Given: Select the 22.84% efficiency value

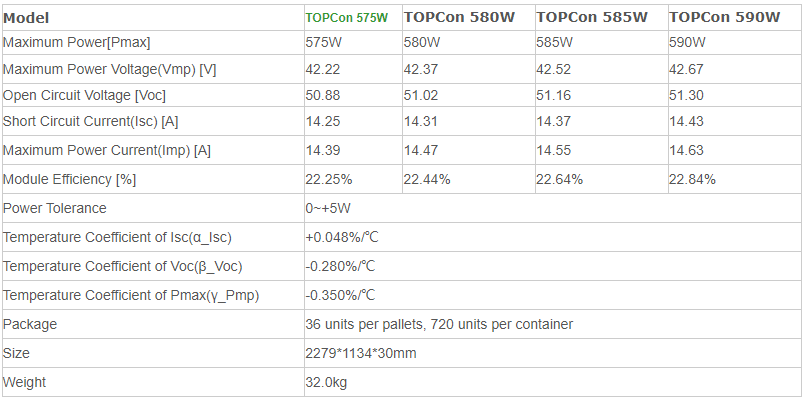Looking at the screenshot, I should pos(692,179).
